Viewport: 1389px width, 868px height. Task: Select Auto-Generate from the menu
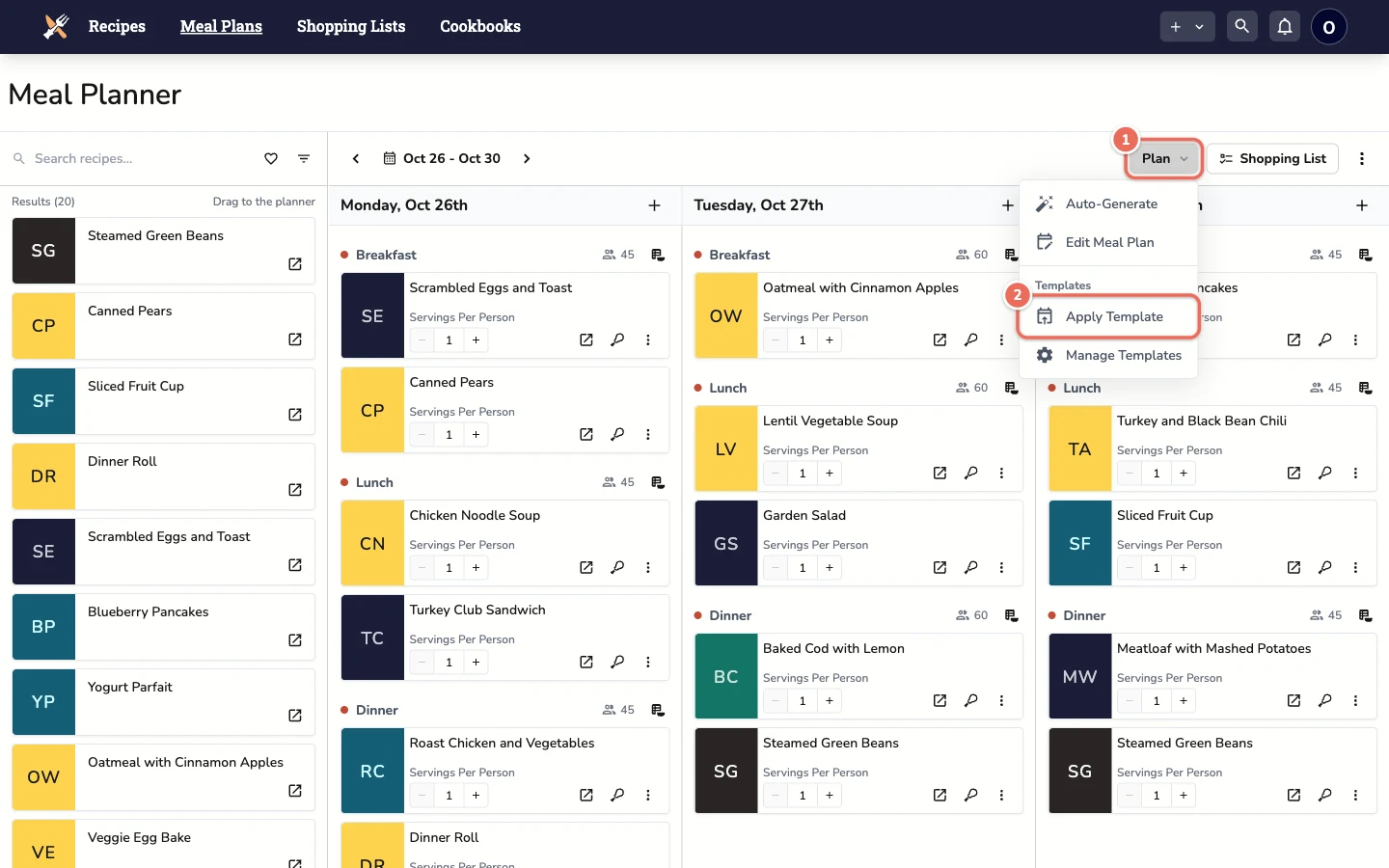[x=1108, y=203]
